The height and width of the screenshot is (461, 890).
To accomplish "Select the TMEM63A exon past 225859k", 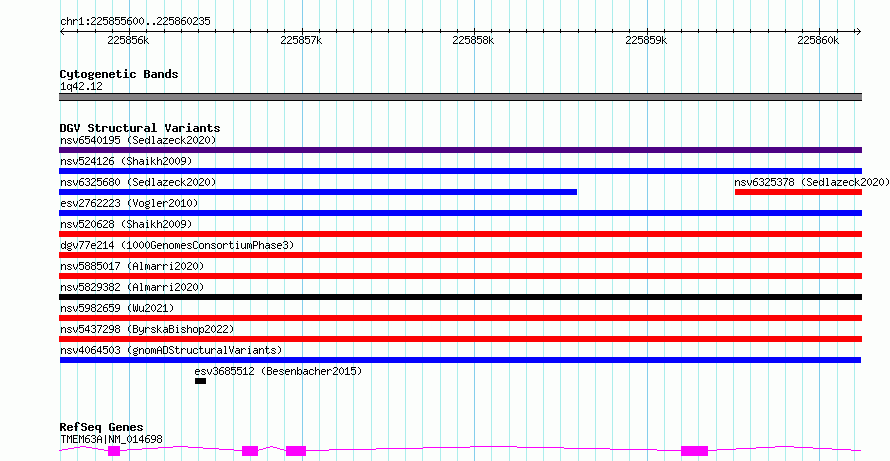I will [x=695, y=451].
